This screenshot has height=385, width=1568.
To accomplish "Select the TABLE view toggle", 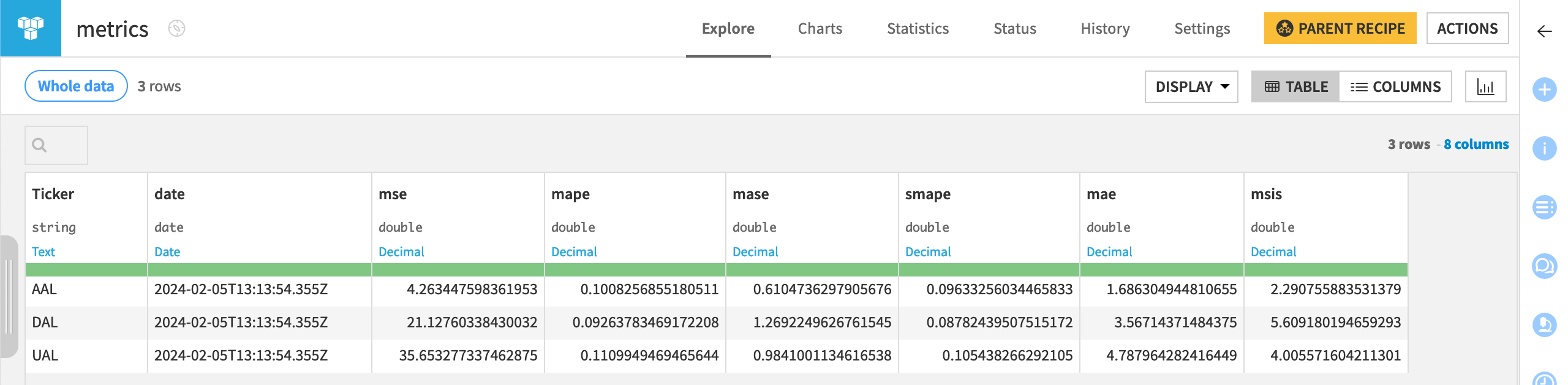I will (1295, 86).
